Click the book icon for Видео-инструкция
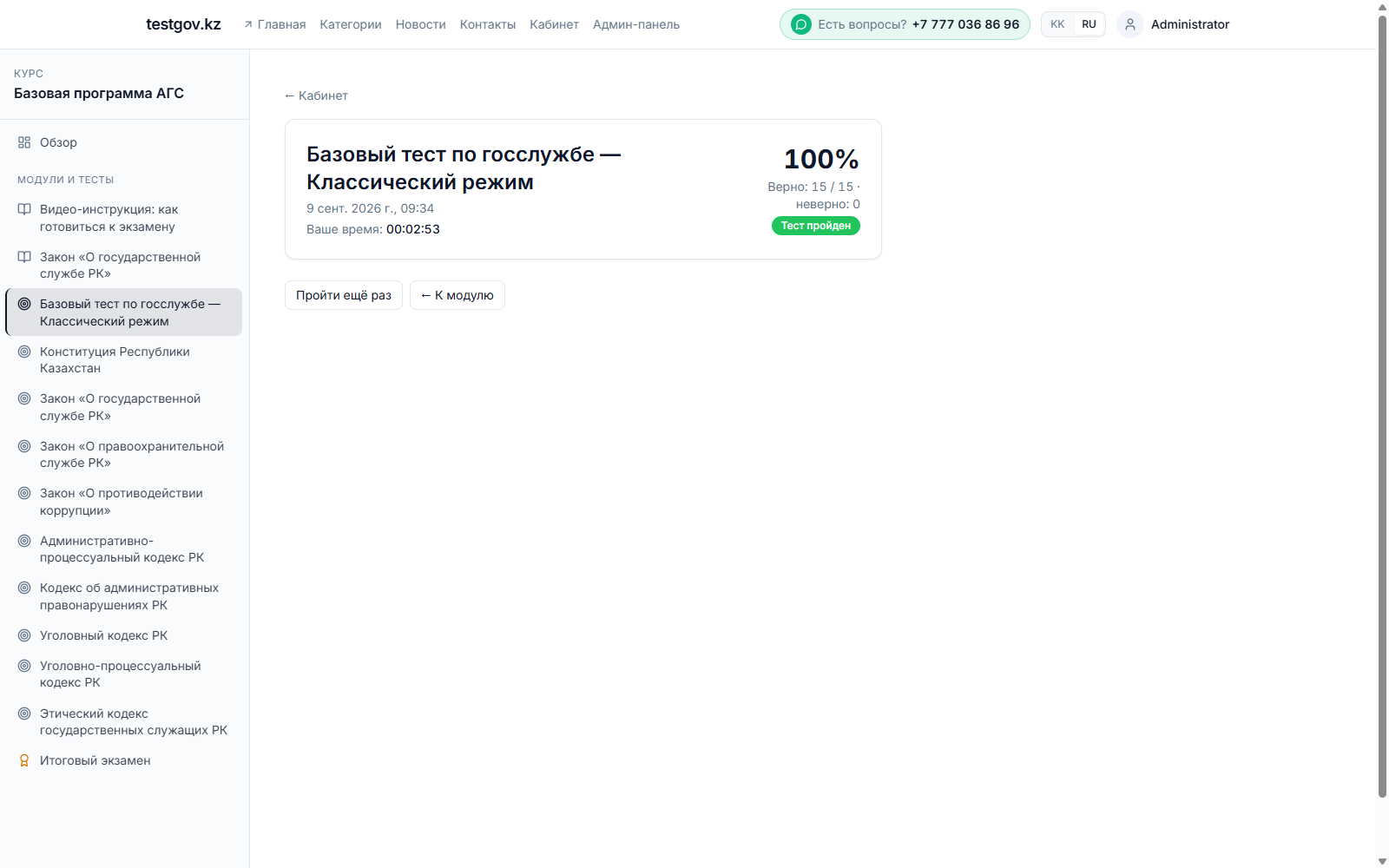 tap(24, 209)
